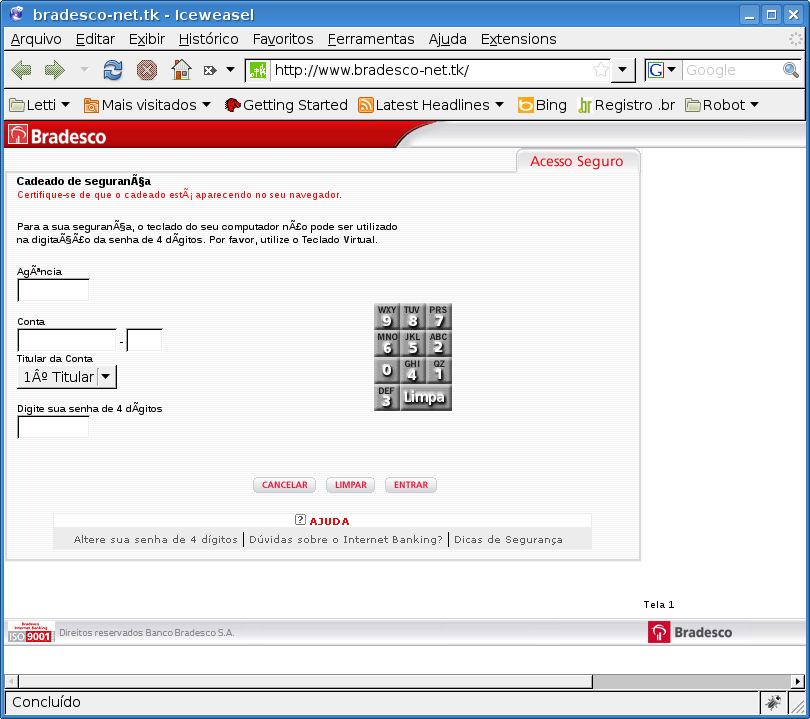
Task: Open the Favoritos menu
Action: tap(283, 39)
